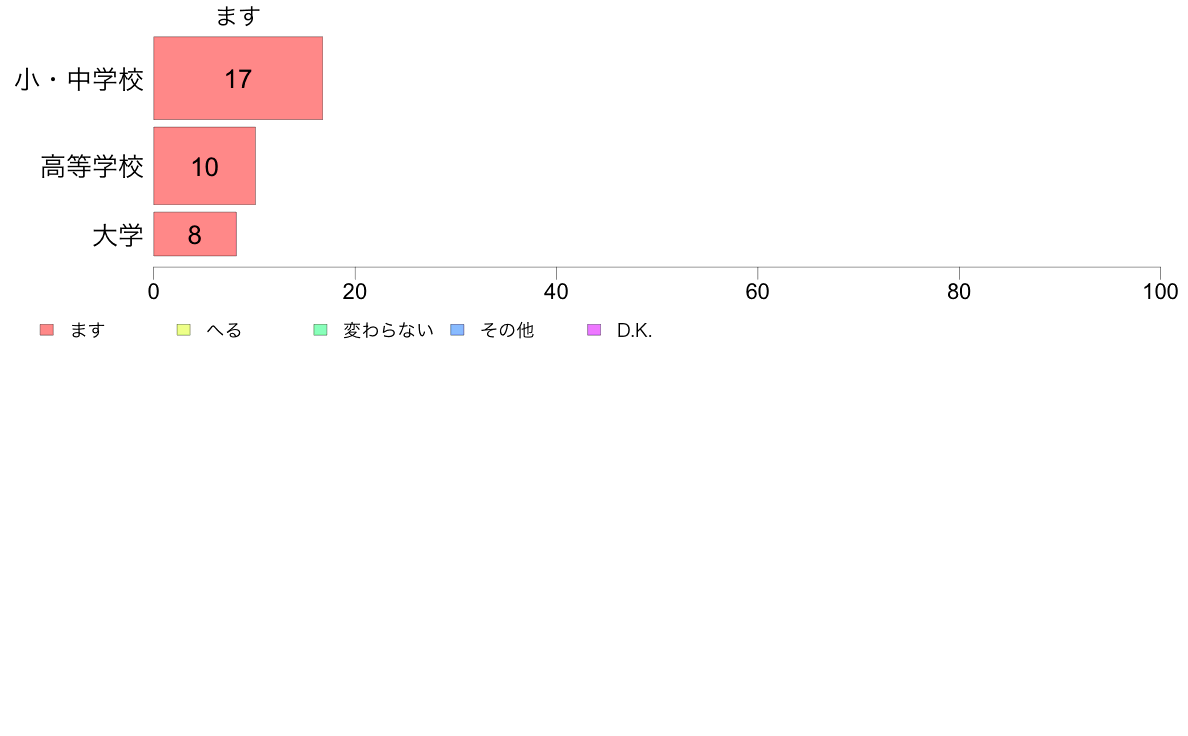Click the その他 legend text label
This screenshot has height=736, width=1188.
[x=507, y=330]
